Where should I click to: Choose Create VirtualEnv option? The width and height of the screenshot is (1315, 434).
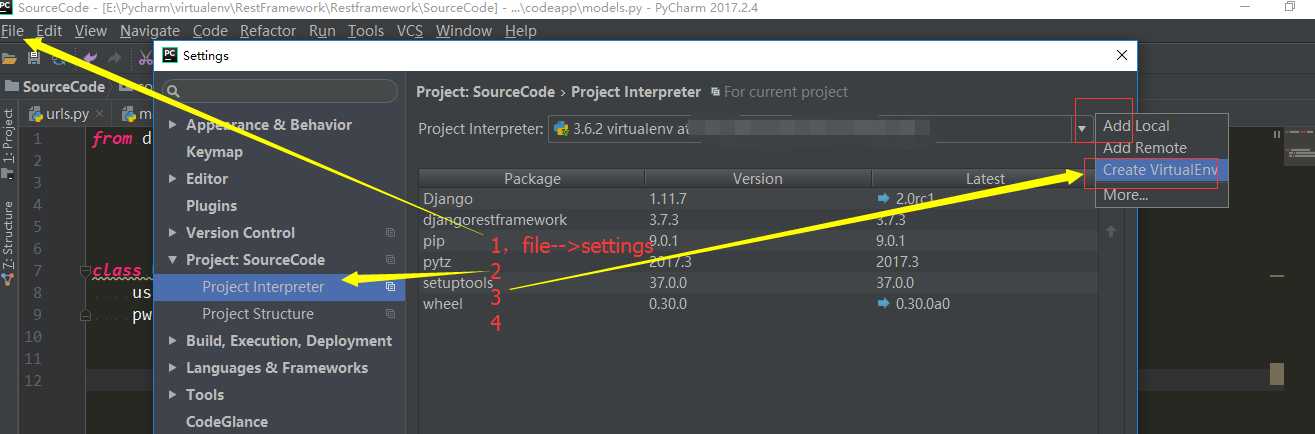pyautogui.click(x=1161, y=170)
